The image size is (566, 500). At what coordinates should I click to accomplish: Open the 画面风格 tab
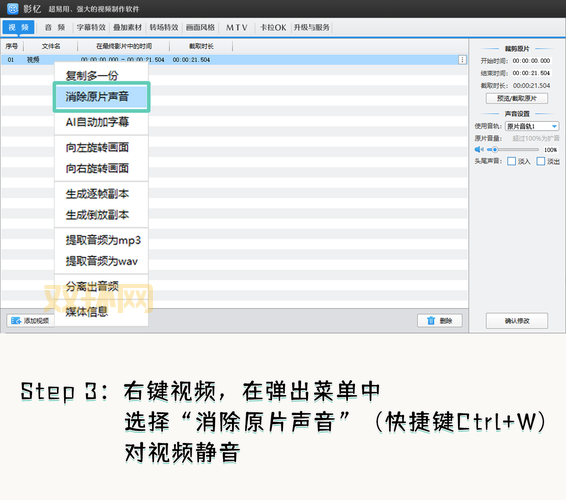point(200,27)
